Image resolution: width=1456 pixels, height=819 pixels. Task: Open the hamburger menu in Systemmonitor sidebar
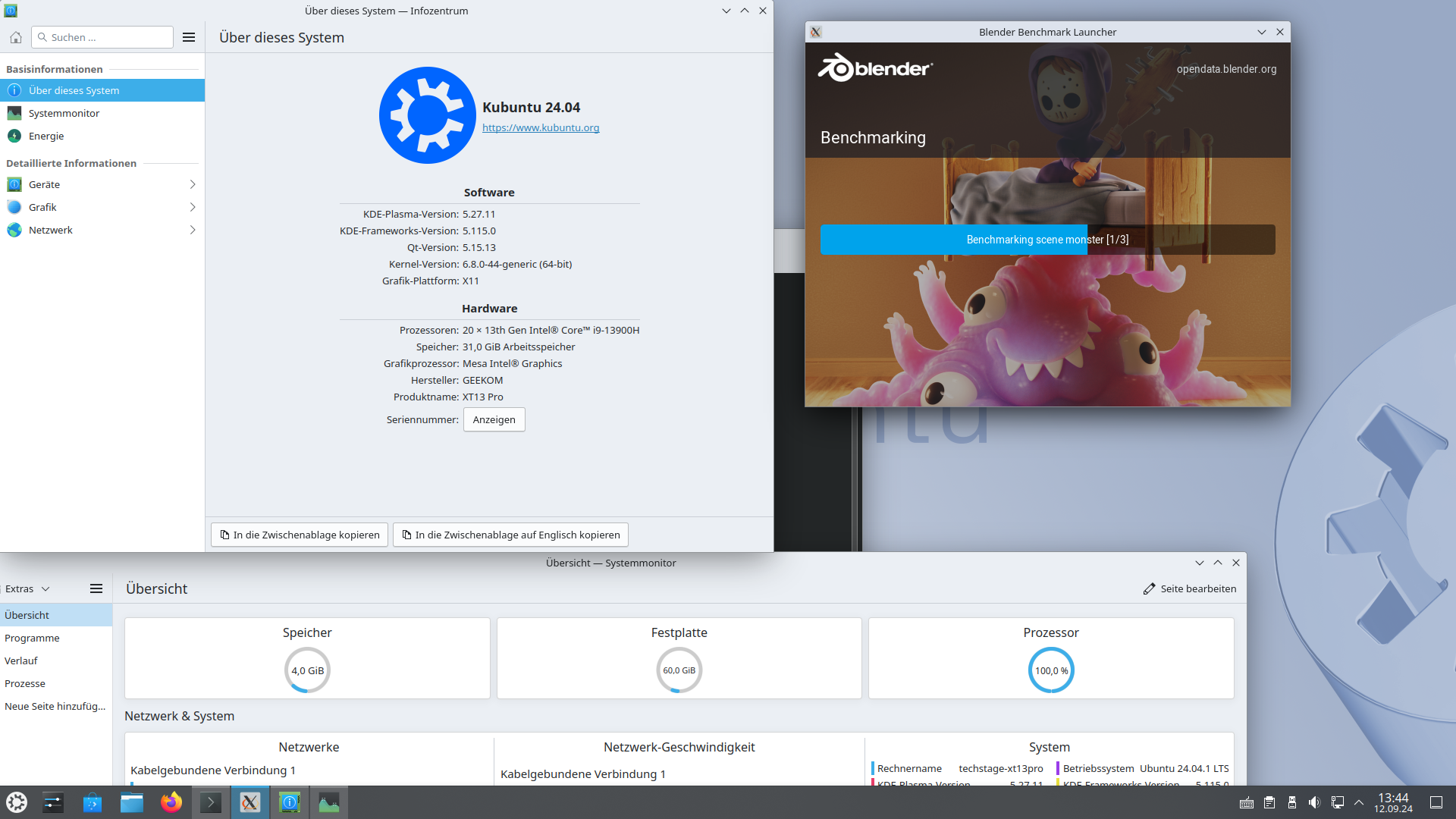click(x=96, y=588)
